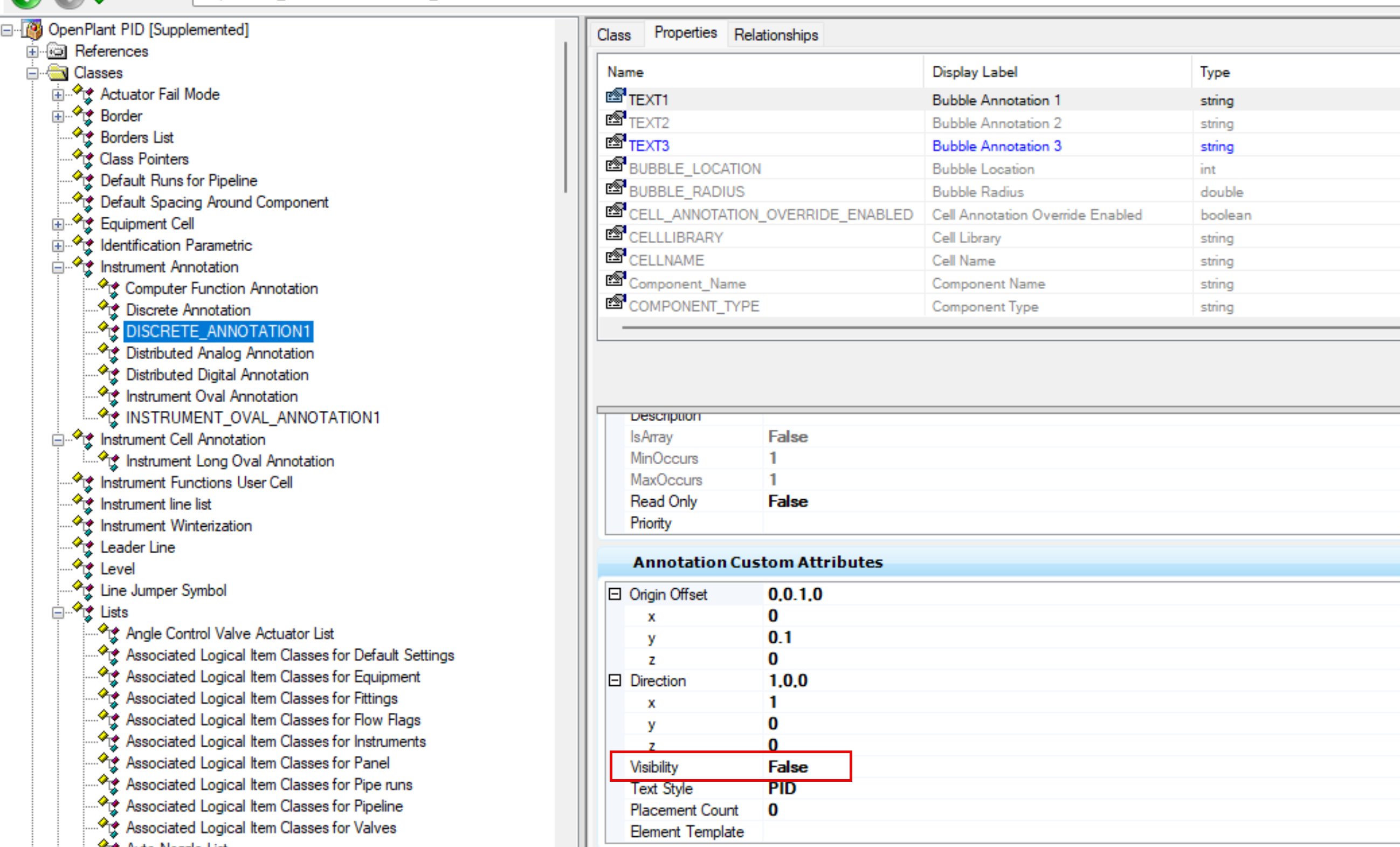Collapse the Direction property group

click(615, 680)
